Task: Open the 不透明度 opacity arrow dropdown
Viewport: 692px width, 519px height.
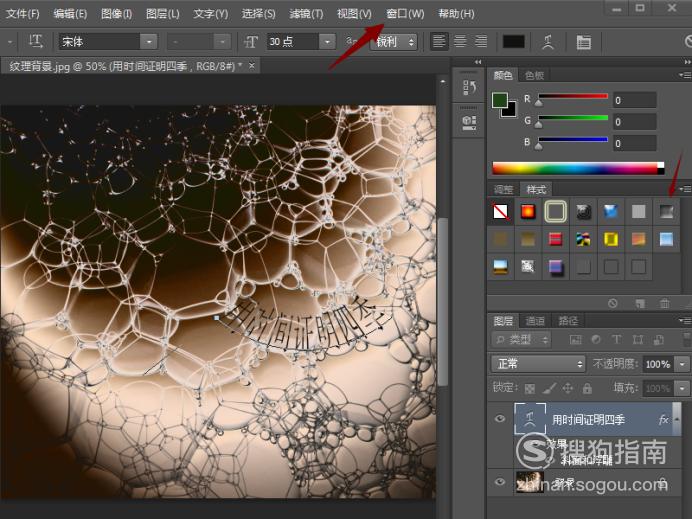Action: pos(683,364)
